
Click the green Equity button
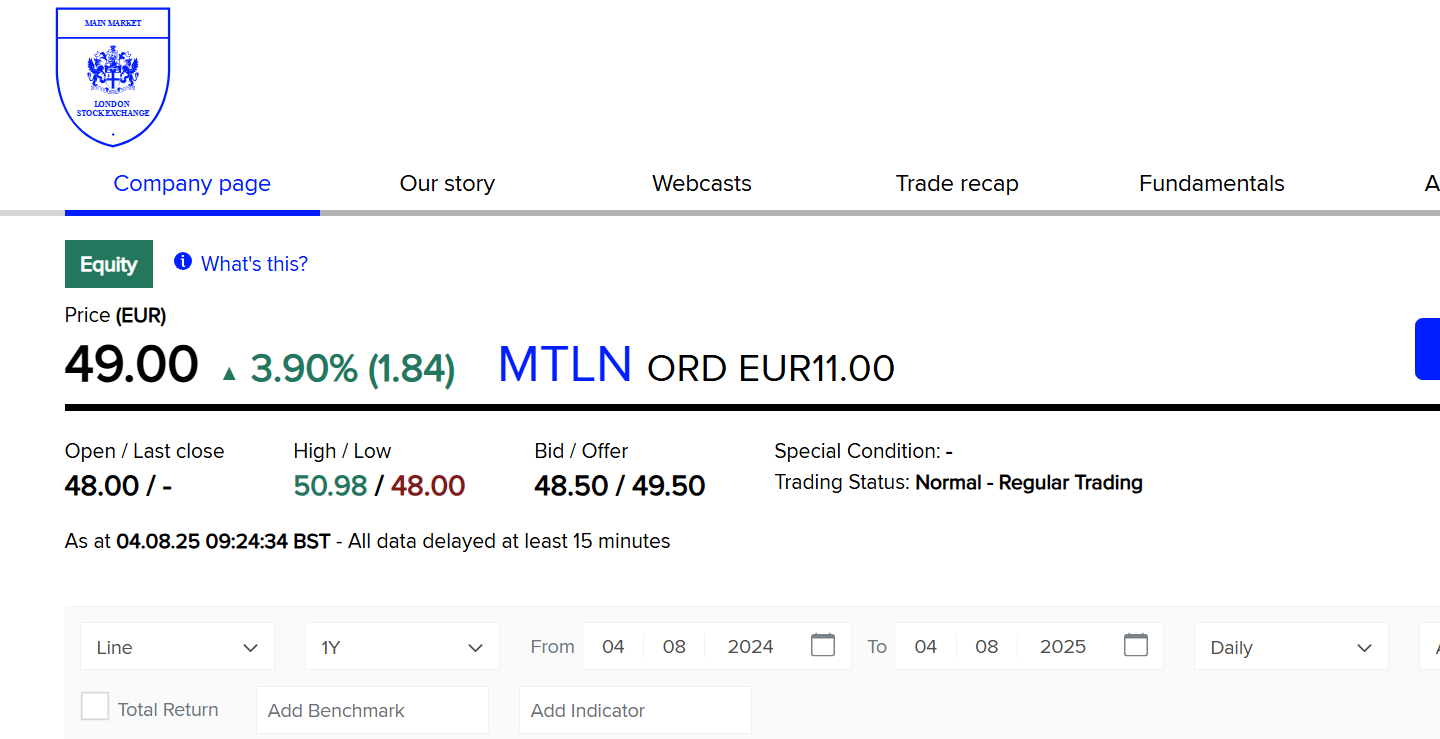pyautogui.click(x=108, y=263)
